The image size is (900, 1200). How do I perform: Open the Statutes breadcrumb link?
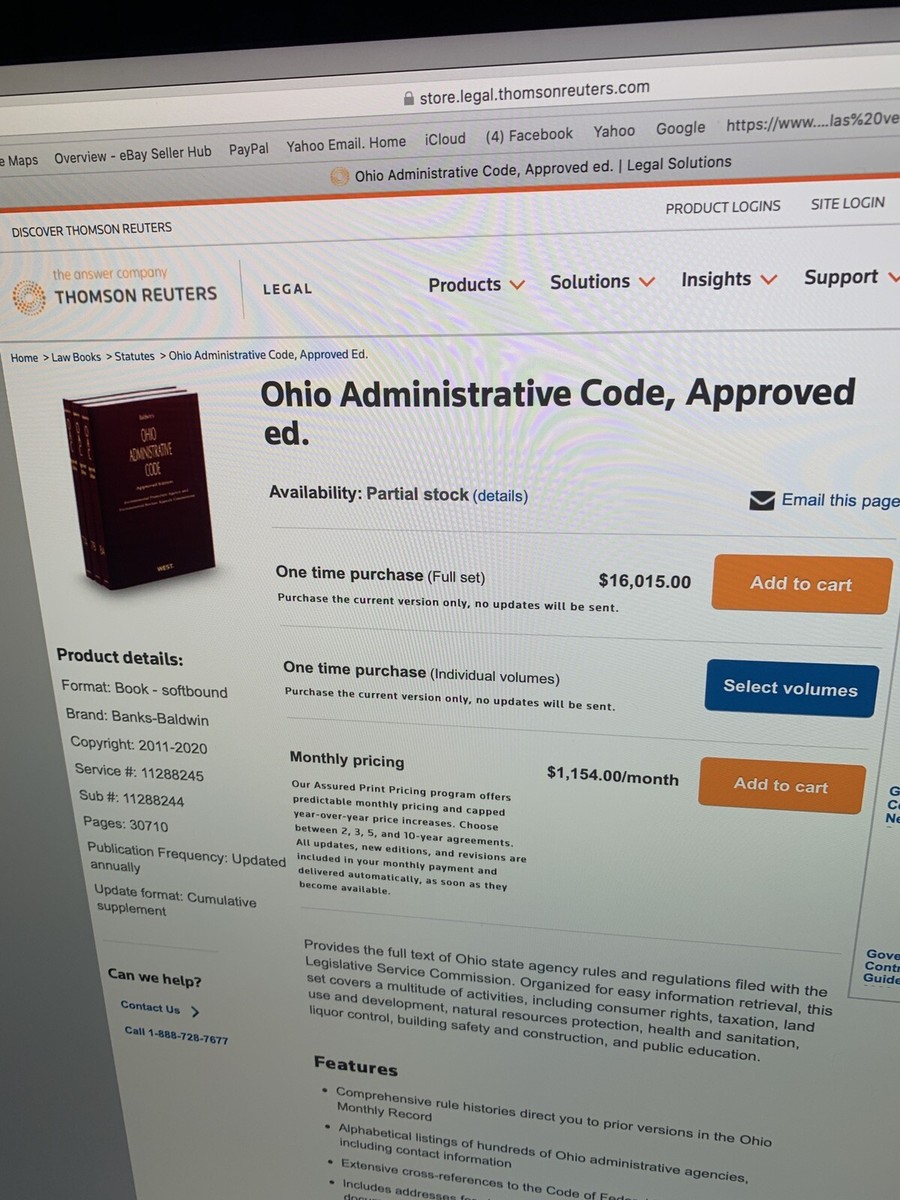[135, 356]
